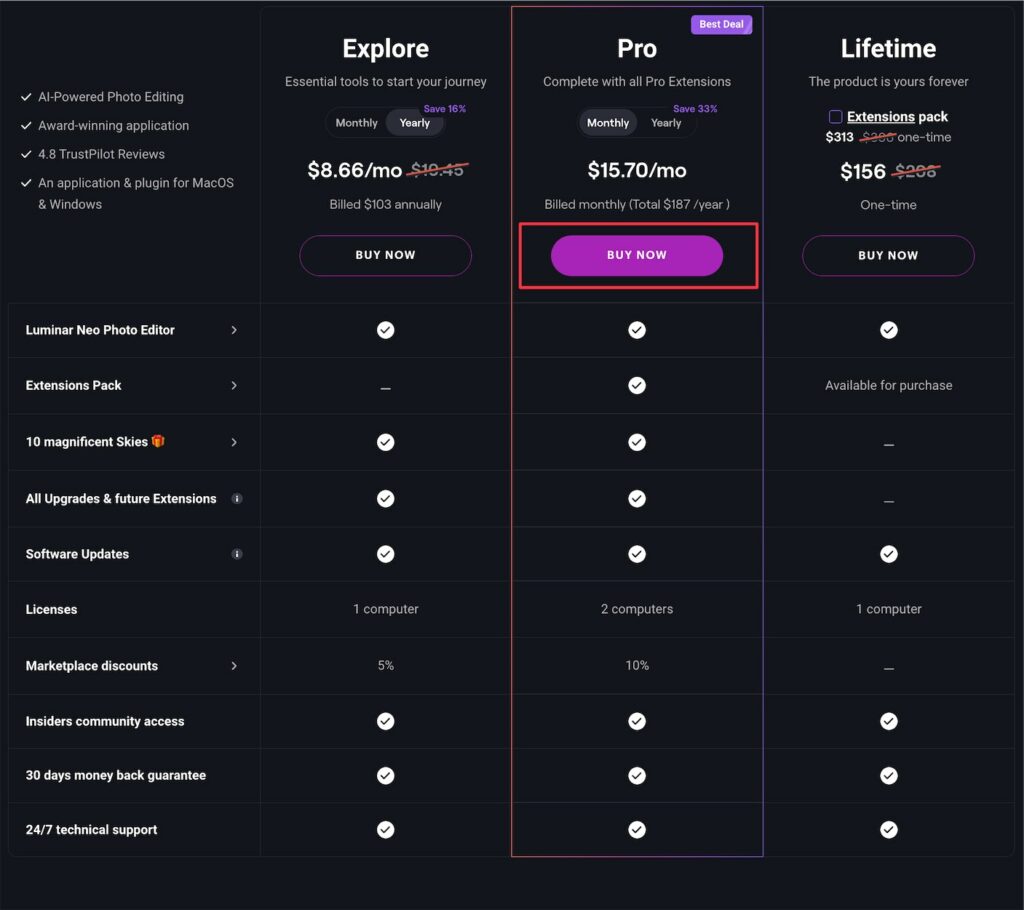
Task: Click the $15.70/mo price
Action: (x=637, y=170)
